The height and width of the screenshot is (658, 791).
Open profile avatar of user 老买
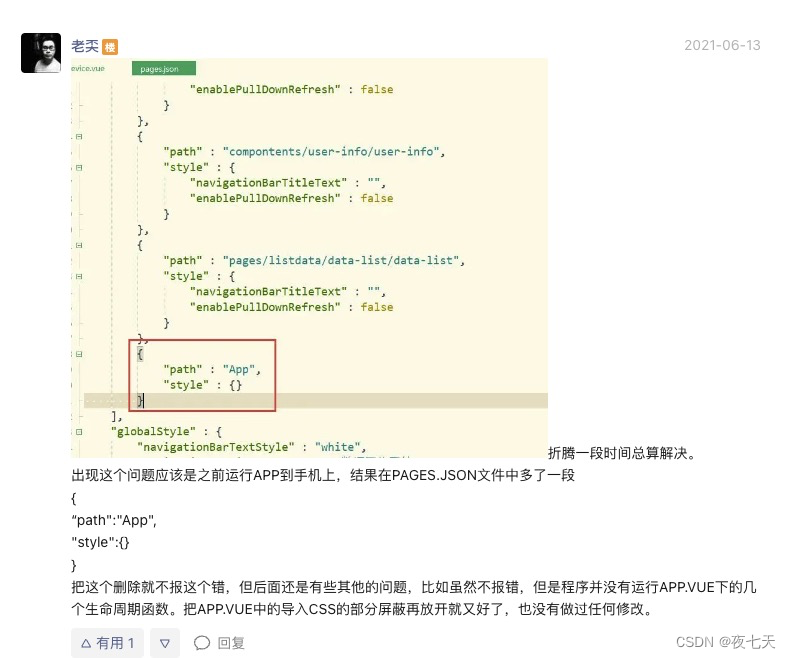click(41, 53)
